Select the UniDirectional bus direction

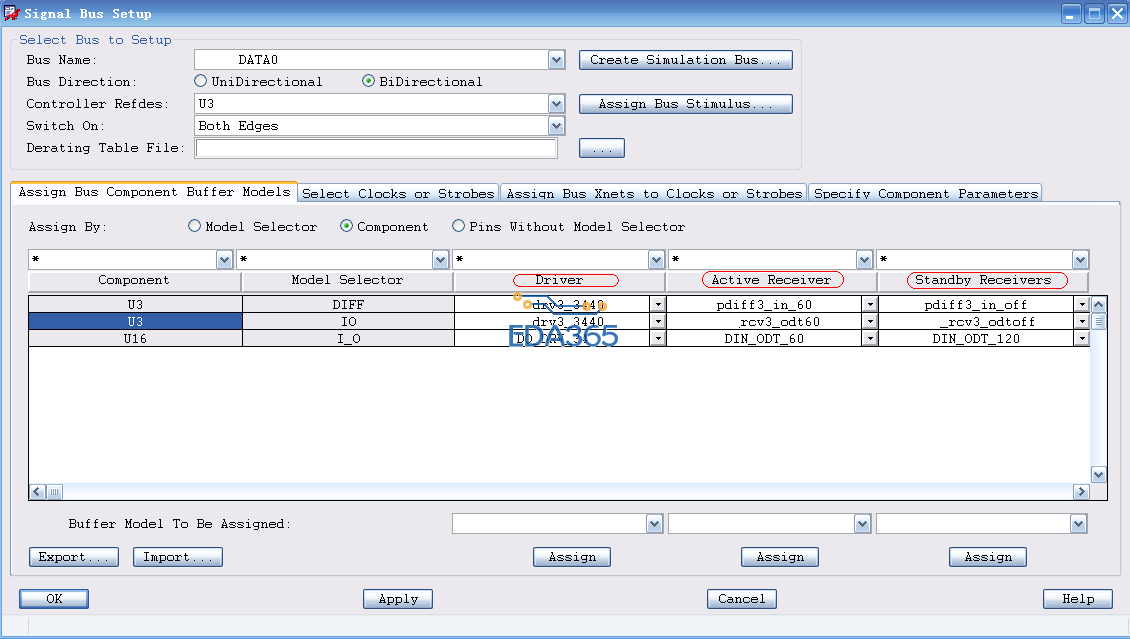tap(200, 81)
